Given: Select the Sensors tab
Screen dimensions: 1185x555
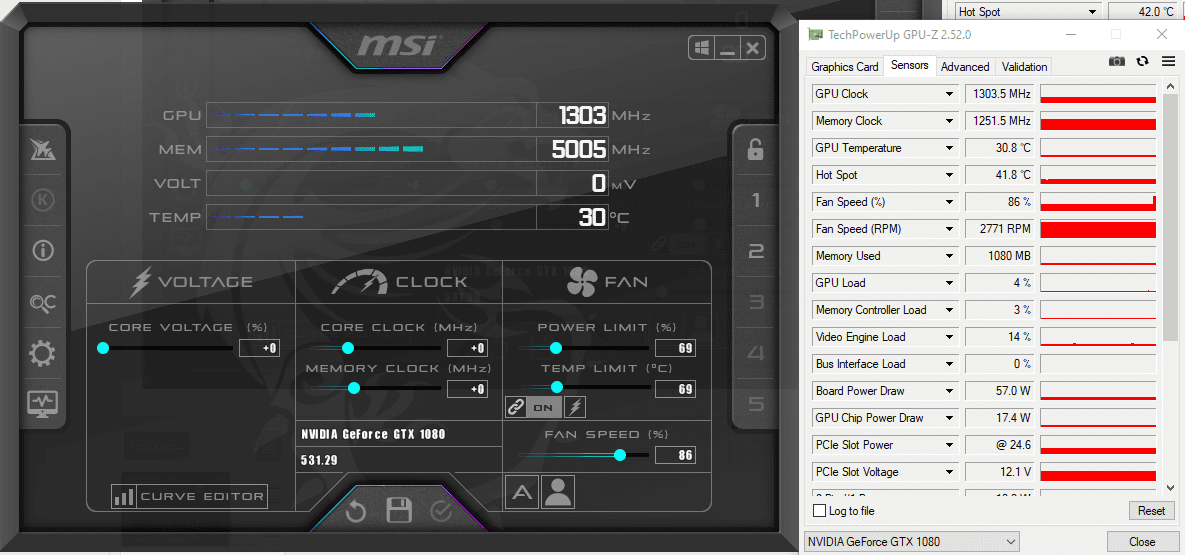Looking at the screenshot, I should (x=910, y=65).
